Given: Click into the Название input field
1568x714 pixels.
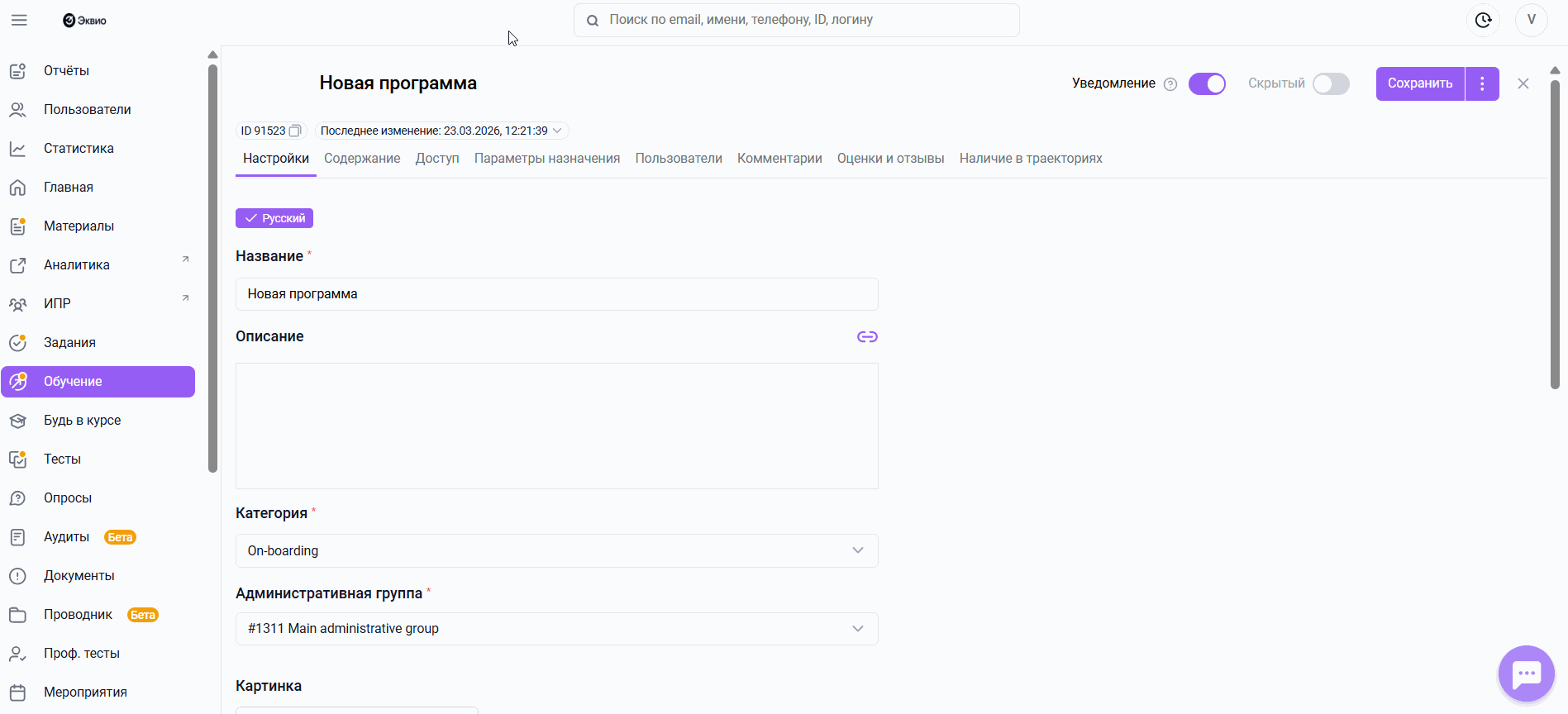Looking at the screenshot, I should (x=556, y=294).
